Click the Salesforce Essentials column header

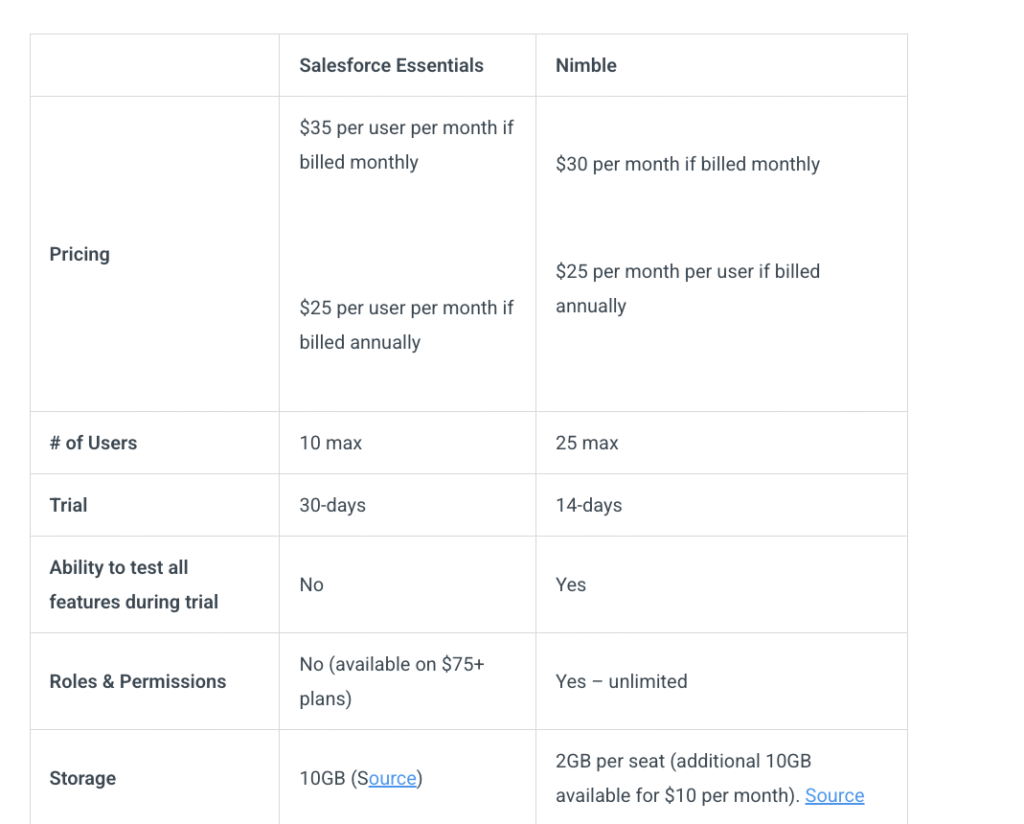click(x=391, y=65)
